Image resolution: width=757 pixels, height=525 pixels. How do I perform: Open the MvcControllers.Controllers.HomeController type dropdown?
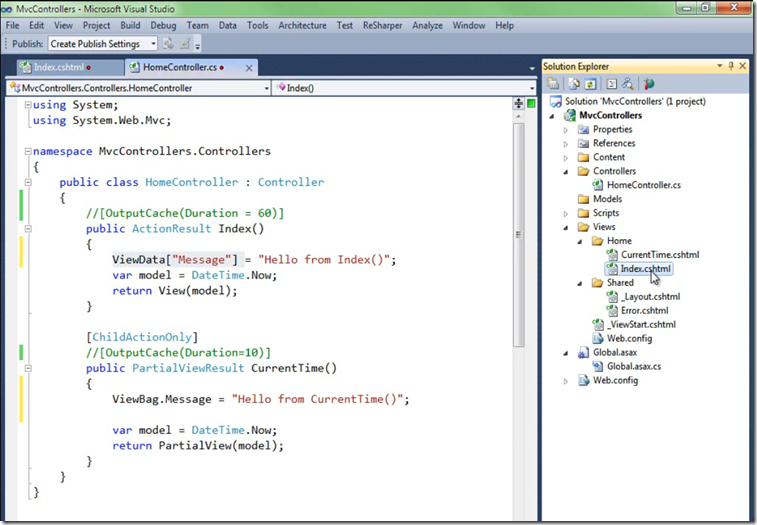click(266, 88)
